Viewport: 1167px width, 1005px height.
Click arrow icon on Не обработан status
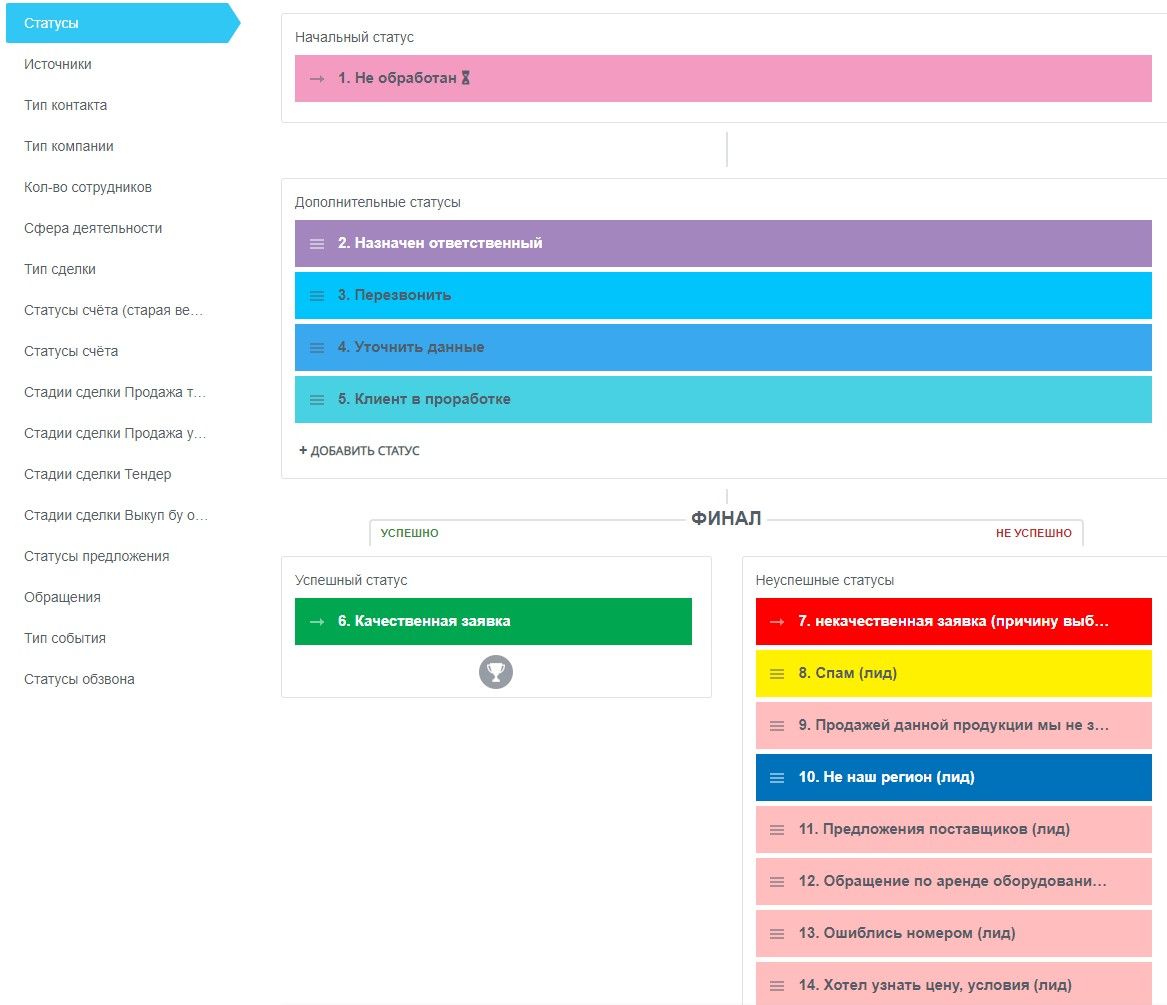[317, 79]
